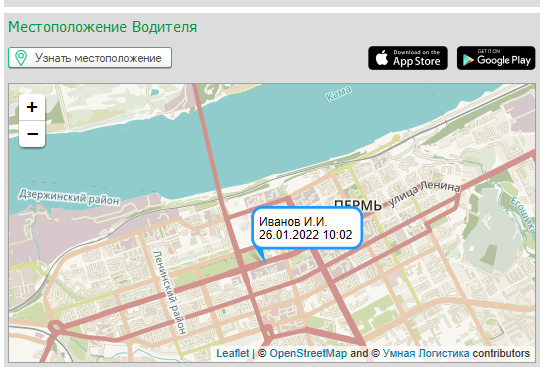Click the Ленинский район map label
The width and height of the screenshot is (555, 373).
(x=169, y=292)
